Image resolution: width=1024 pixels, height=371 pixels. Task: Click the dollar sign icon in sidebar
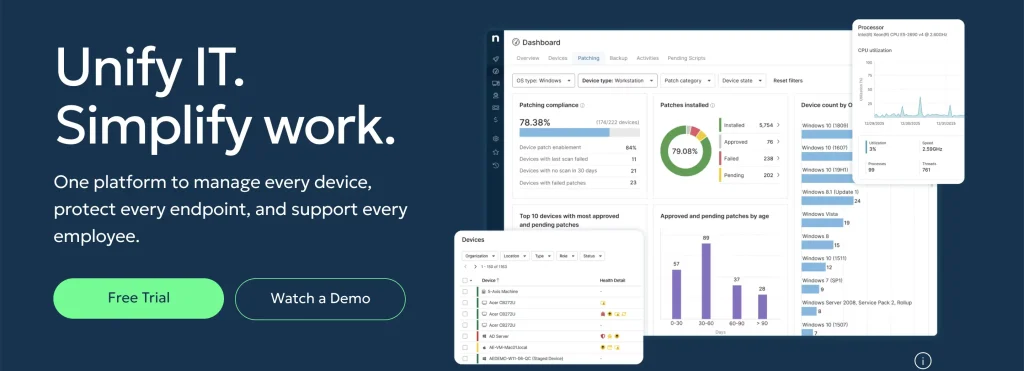496,120
